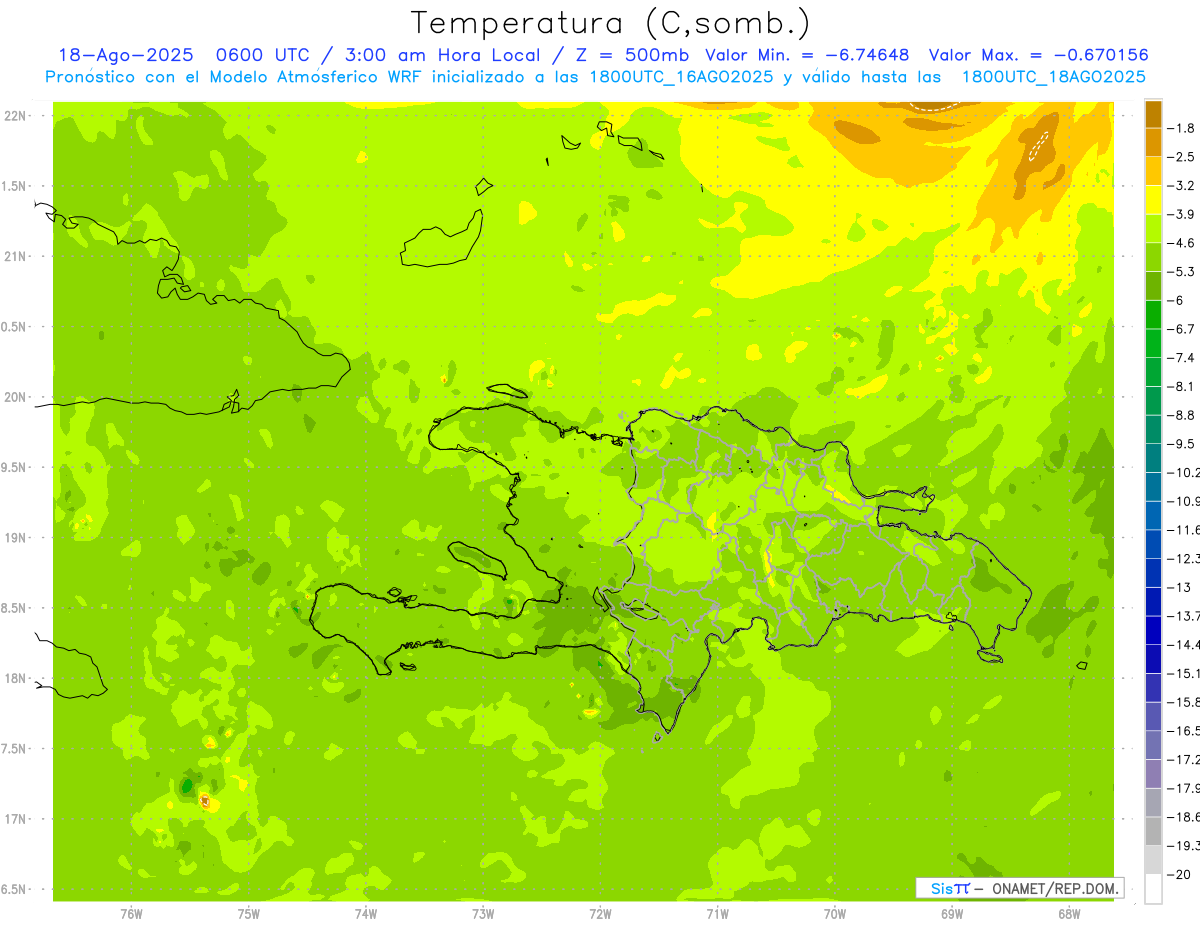Click the '-6.7' colorbar value

(1181, 329)
